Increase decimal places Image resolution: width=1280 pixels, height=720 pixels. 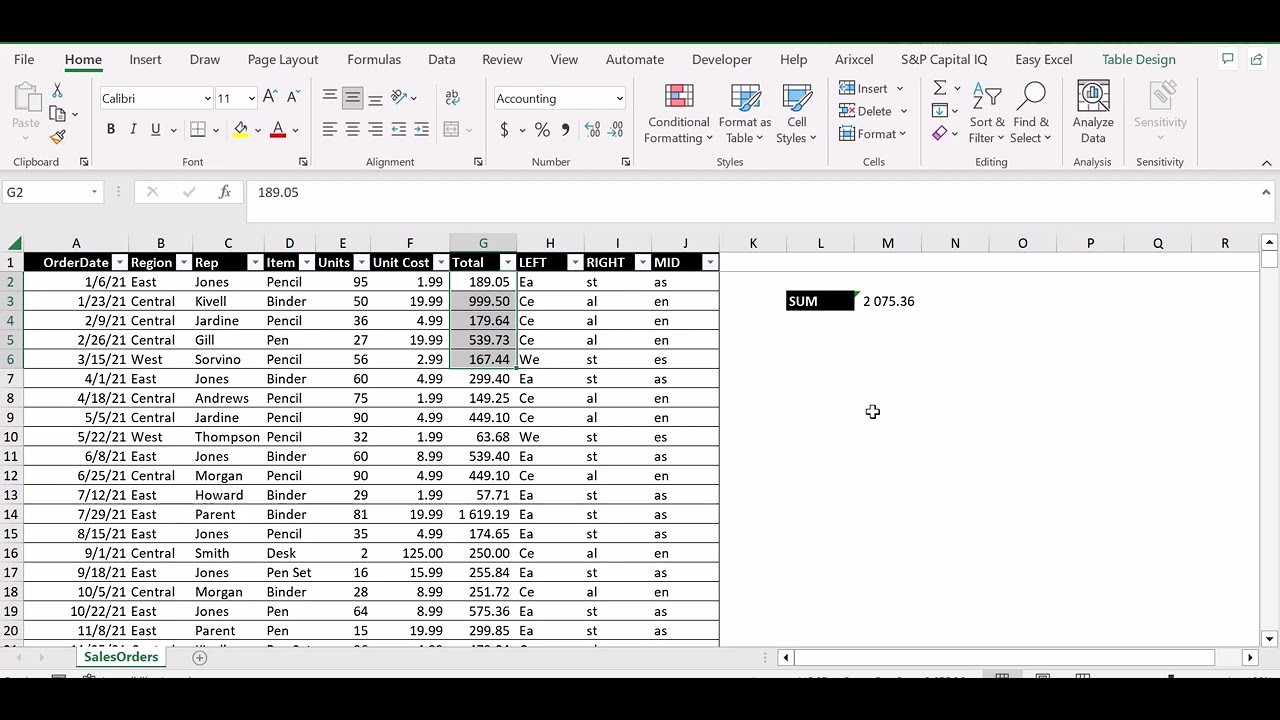(592, 129)
